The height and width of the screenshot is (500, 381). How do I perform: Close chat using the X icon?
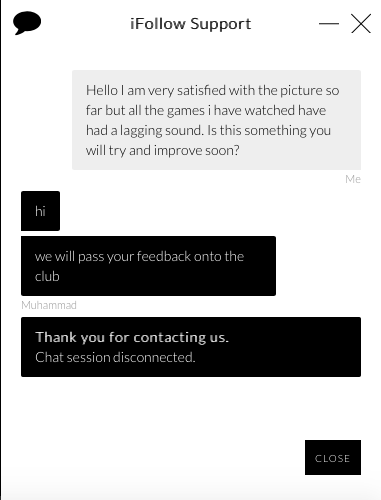pyautogui.click(x=361, y=23)
